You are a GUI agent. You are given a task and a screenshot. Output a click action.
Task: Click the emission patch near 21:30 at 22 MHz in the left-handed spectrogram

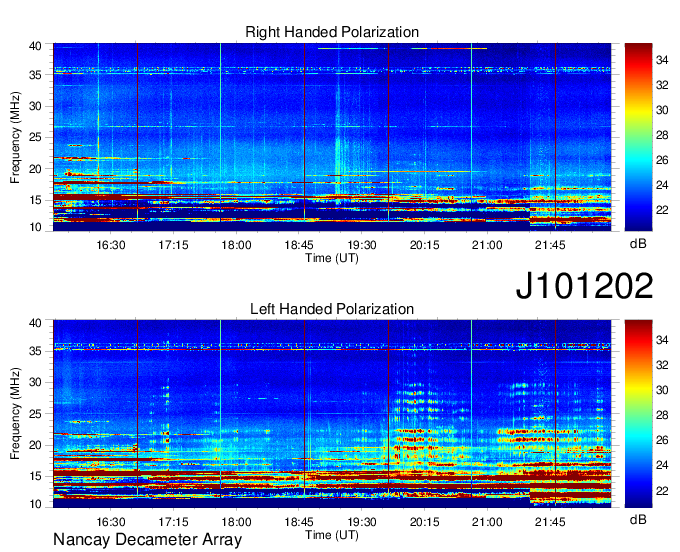(x=523, y=432)
